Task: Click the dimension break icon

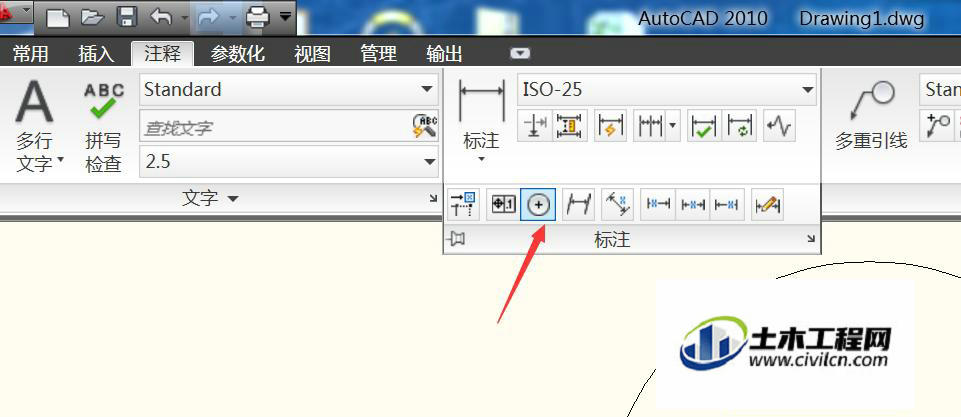Action: [x=534, y=126]
